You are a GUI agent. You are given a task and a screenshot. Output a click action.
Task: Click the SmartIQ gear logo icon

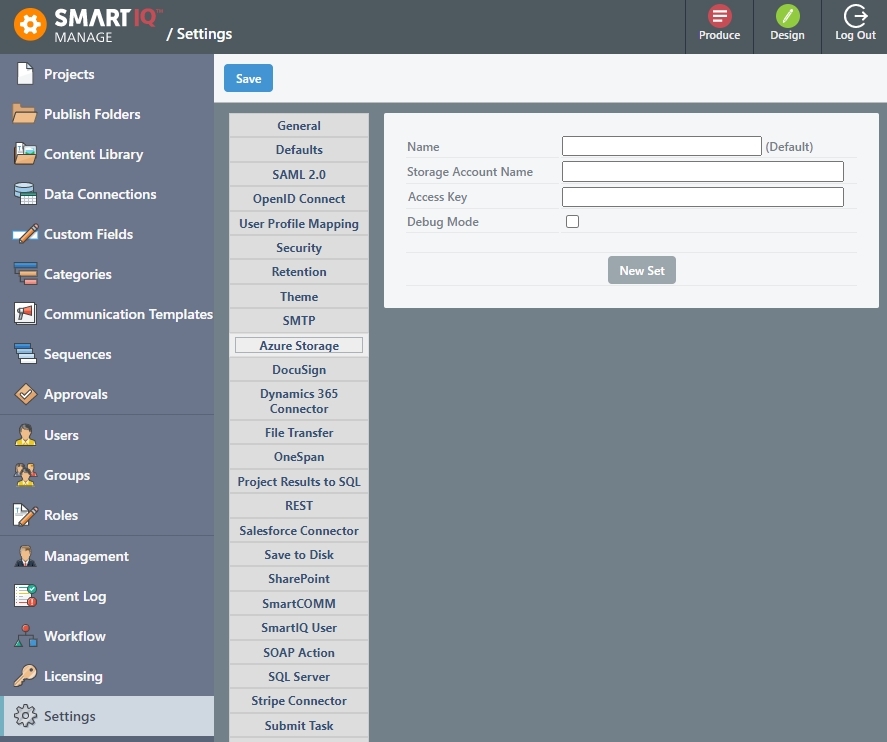[x=30, y=24]
